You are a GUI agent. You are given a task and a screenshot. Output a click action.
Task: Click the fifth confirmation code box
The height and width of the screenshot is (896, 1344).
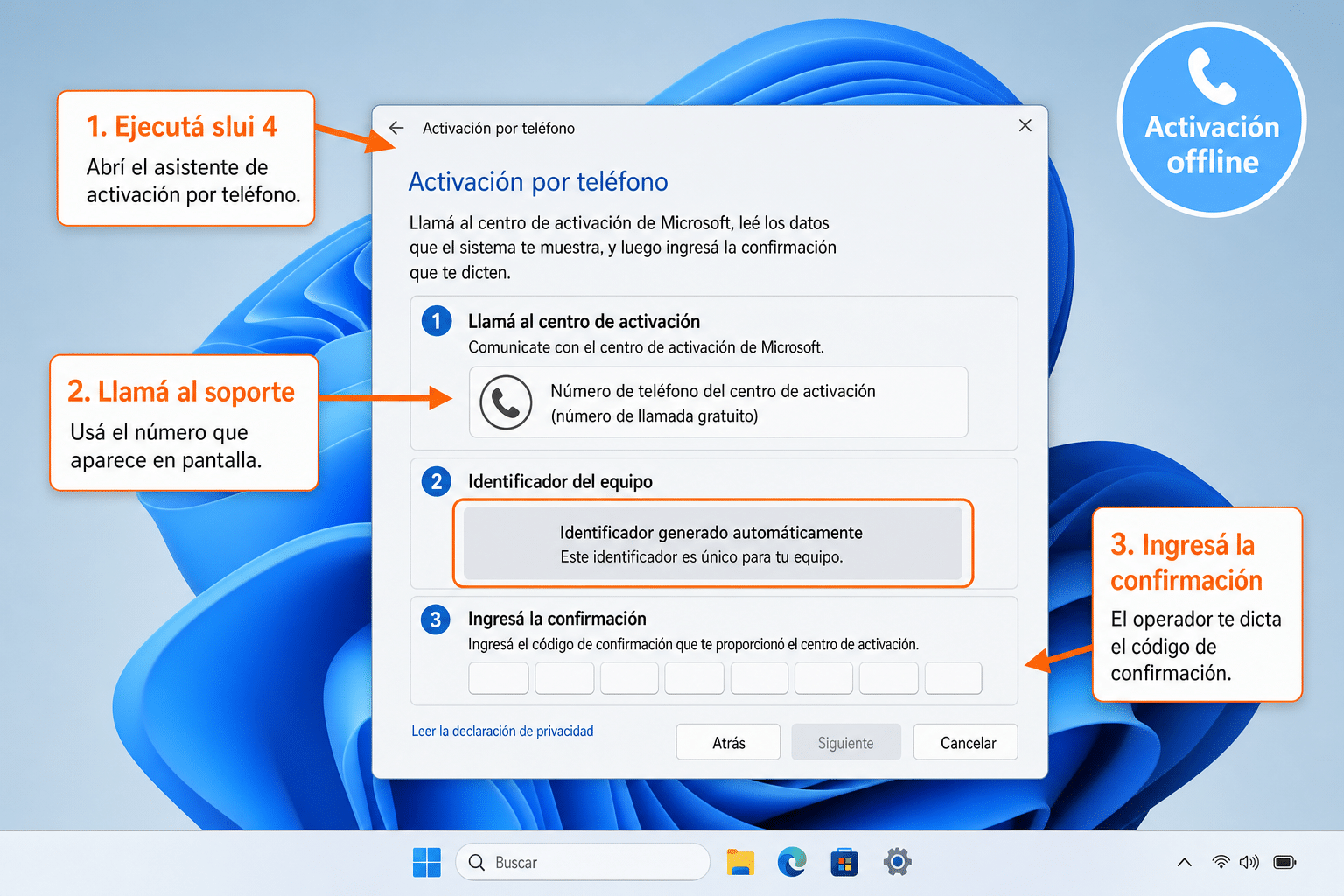pyautogui.click(x=759, y=678)
